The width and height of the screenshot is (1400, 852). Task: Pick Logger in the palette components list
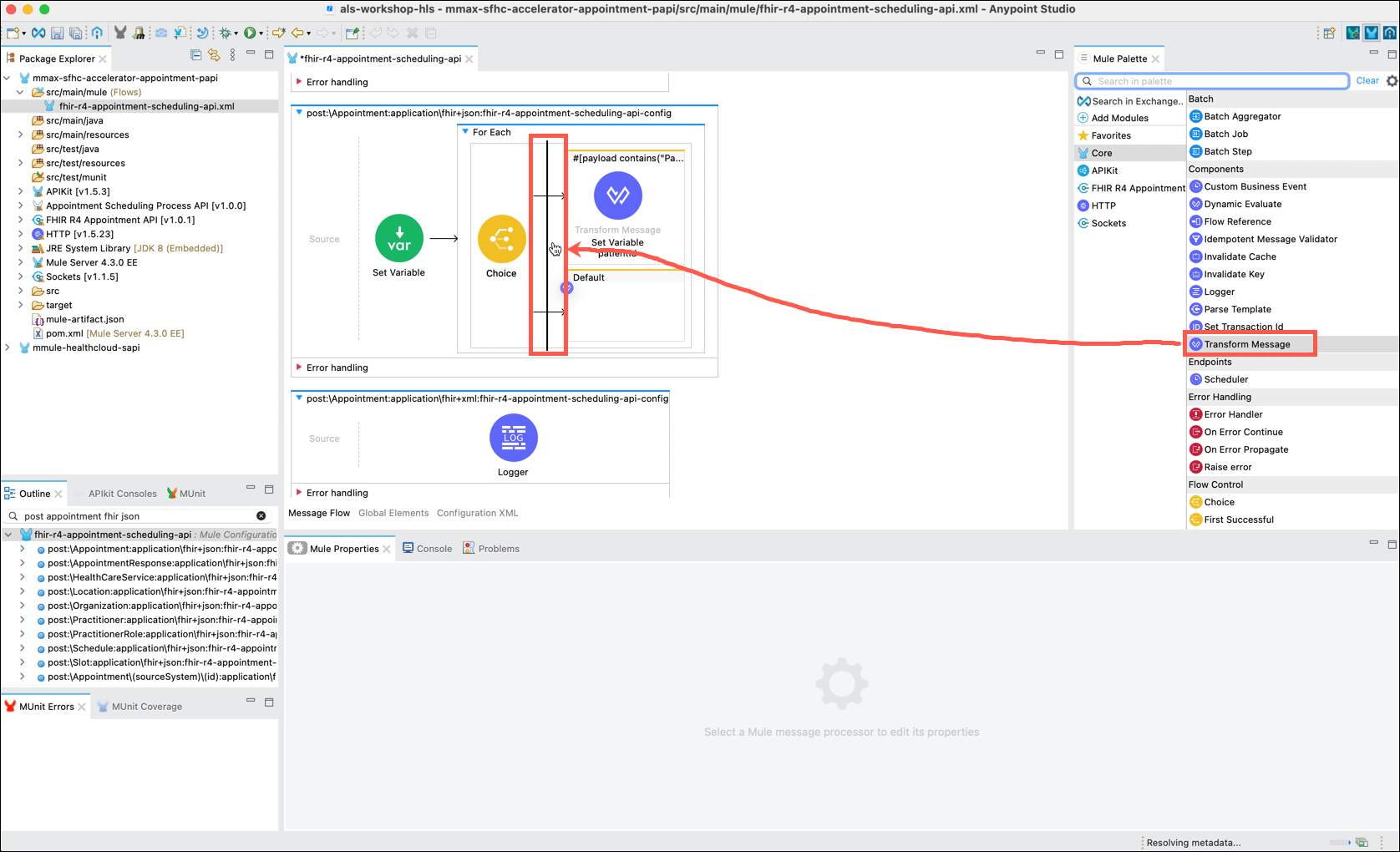point(1219,292)
